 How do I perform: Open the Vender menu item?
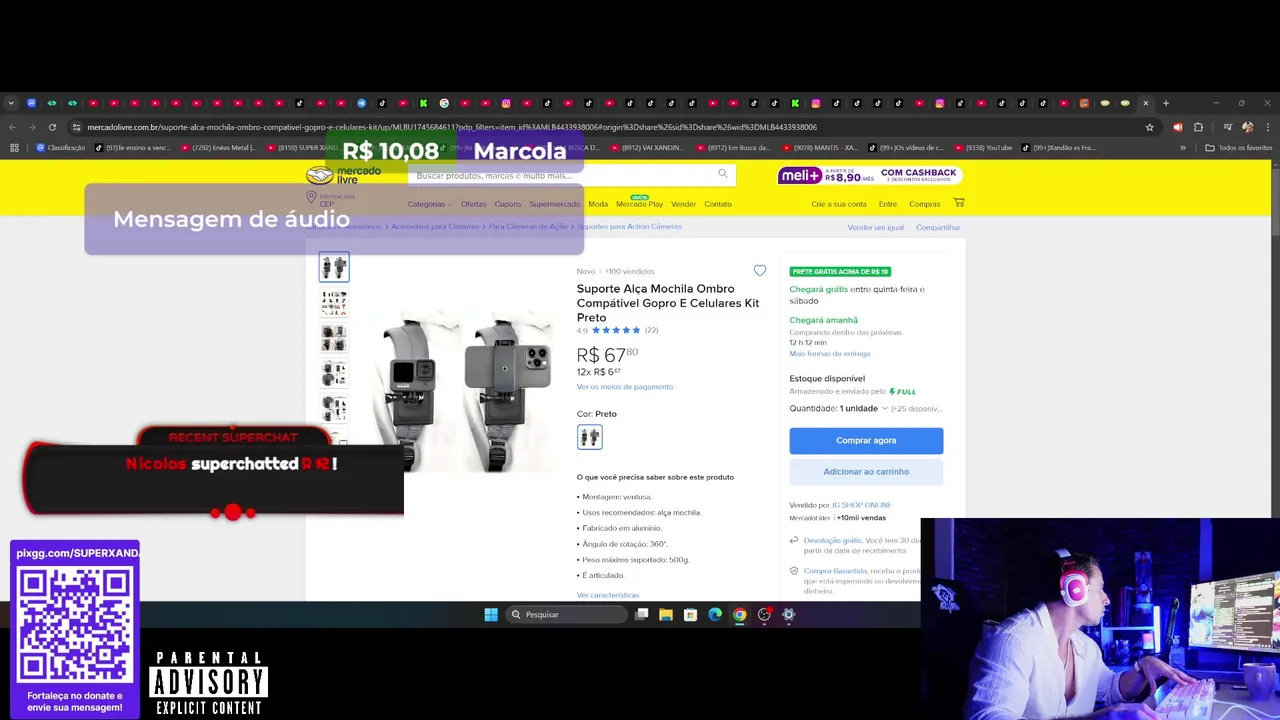[x=683, y=204]
